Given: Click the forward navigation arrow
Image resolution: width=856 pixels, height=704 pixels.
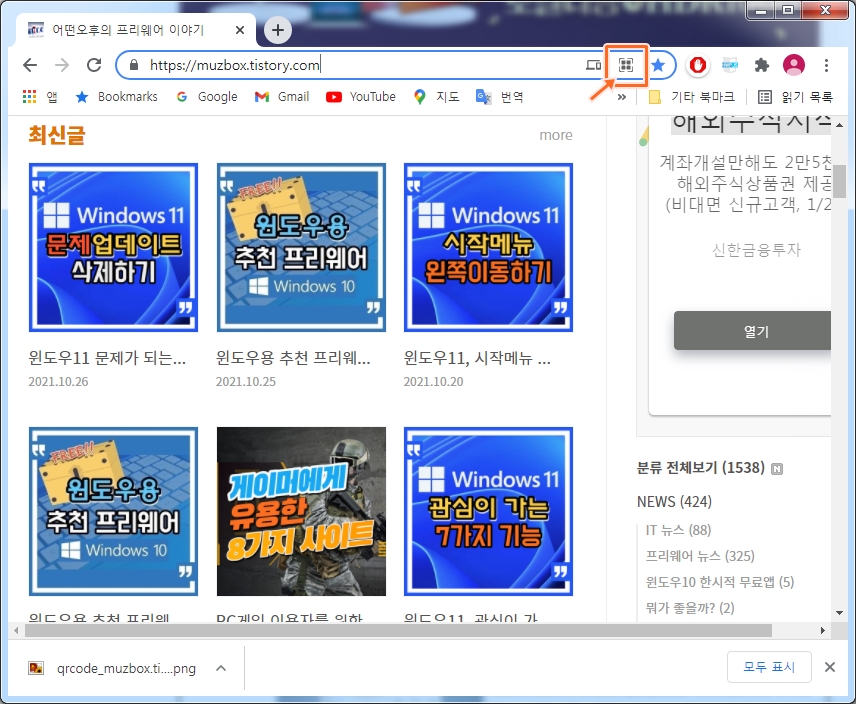Looking at the screenshot, I should tap(62, 65).
